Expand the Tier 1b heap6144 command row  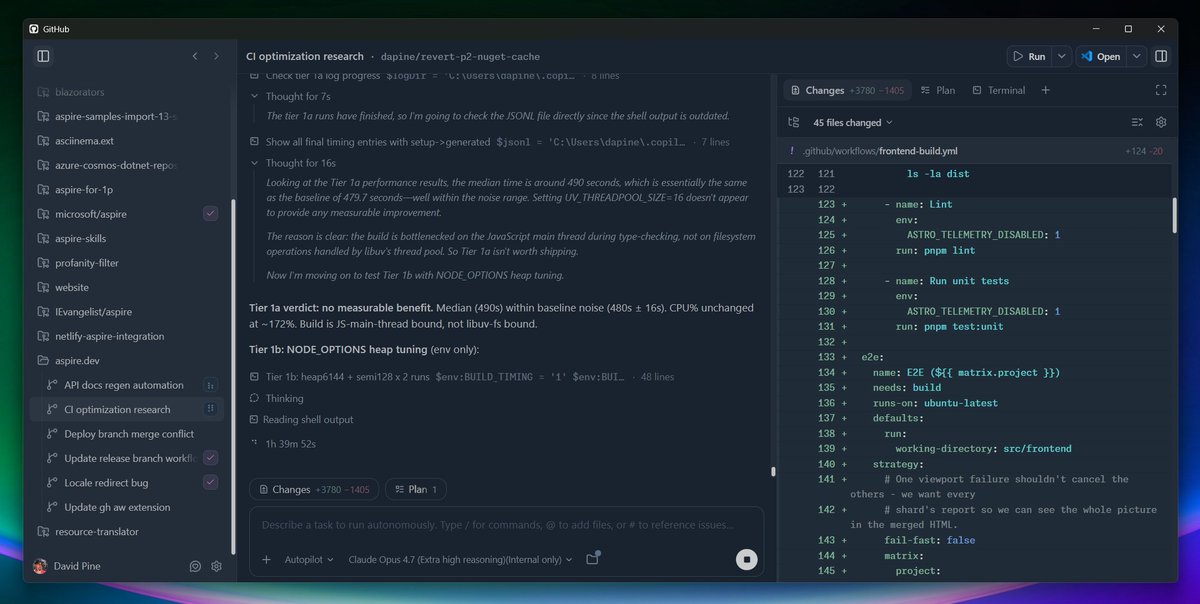463,377
